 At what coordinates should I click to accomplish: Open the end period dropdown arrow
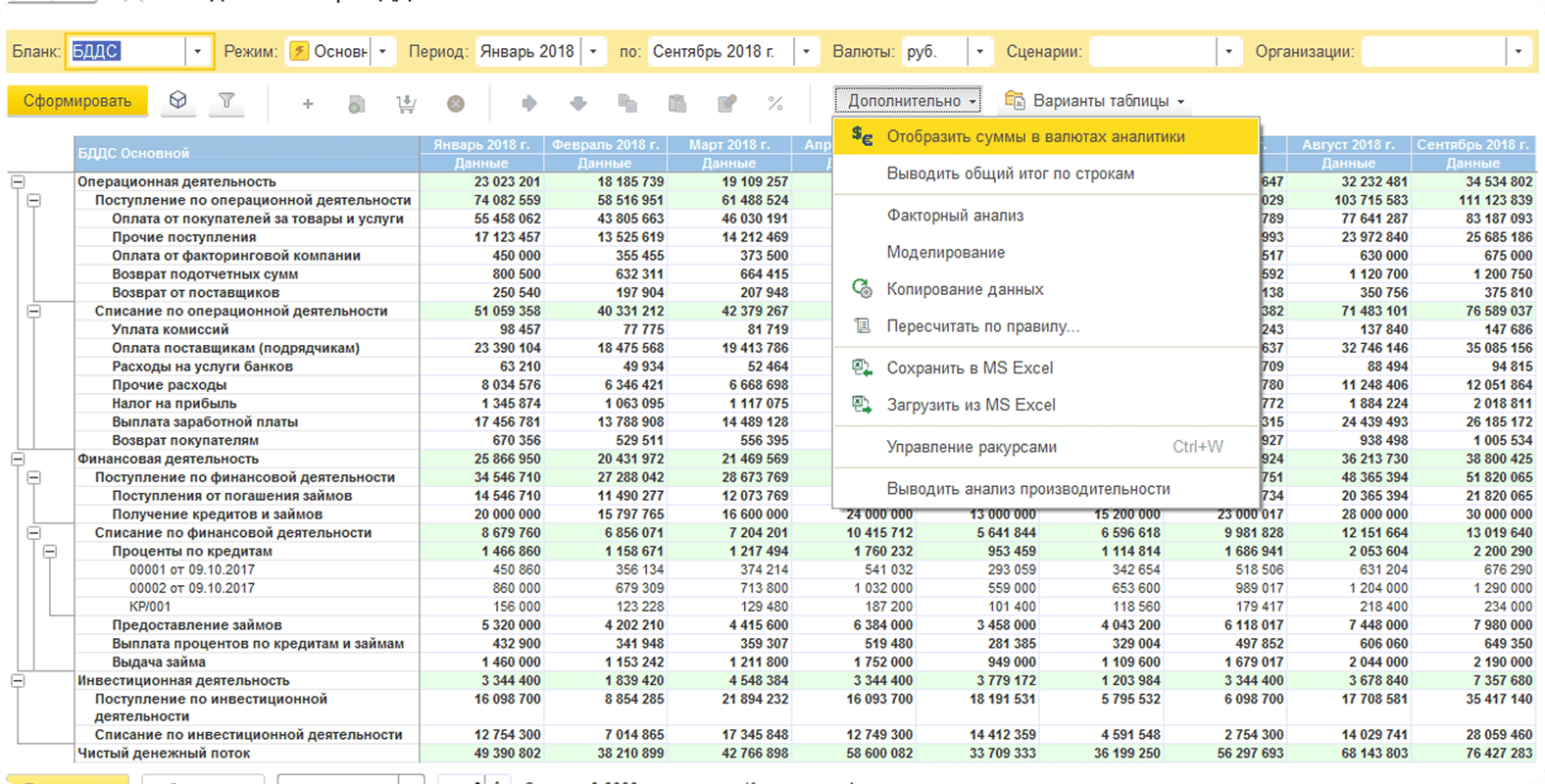pyautogui.click(x=806, y=51)
